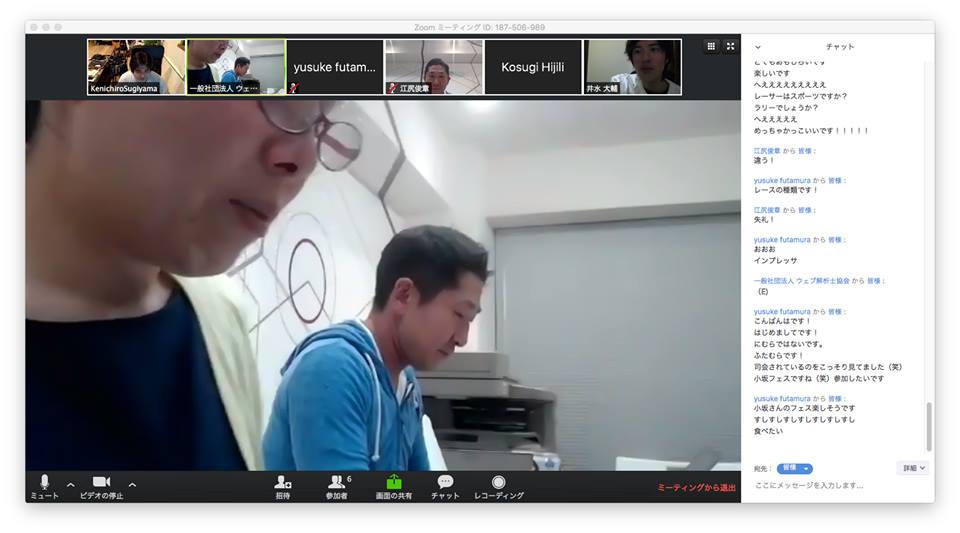Select KenichiroSugiyama video thumbnail
The image size is (960, 533).
(x=136, y=67)
